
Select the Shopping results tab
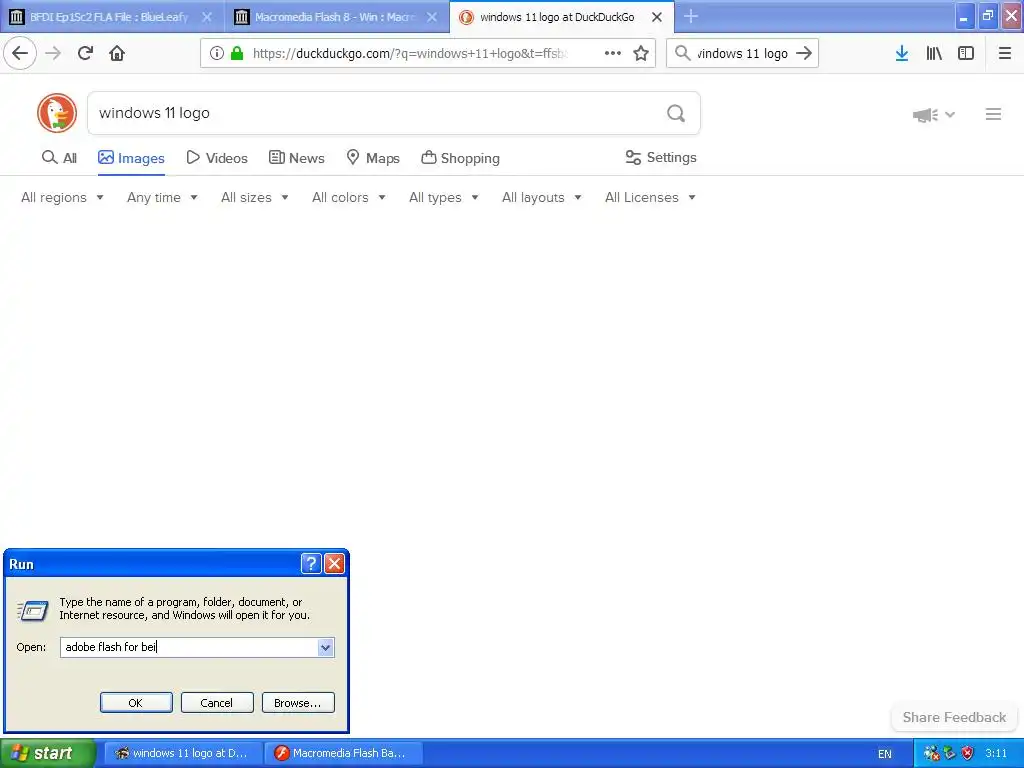(460, 158)
